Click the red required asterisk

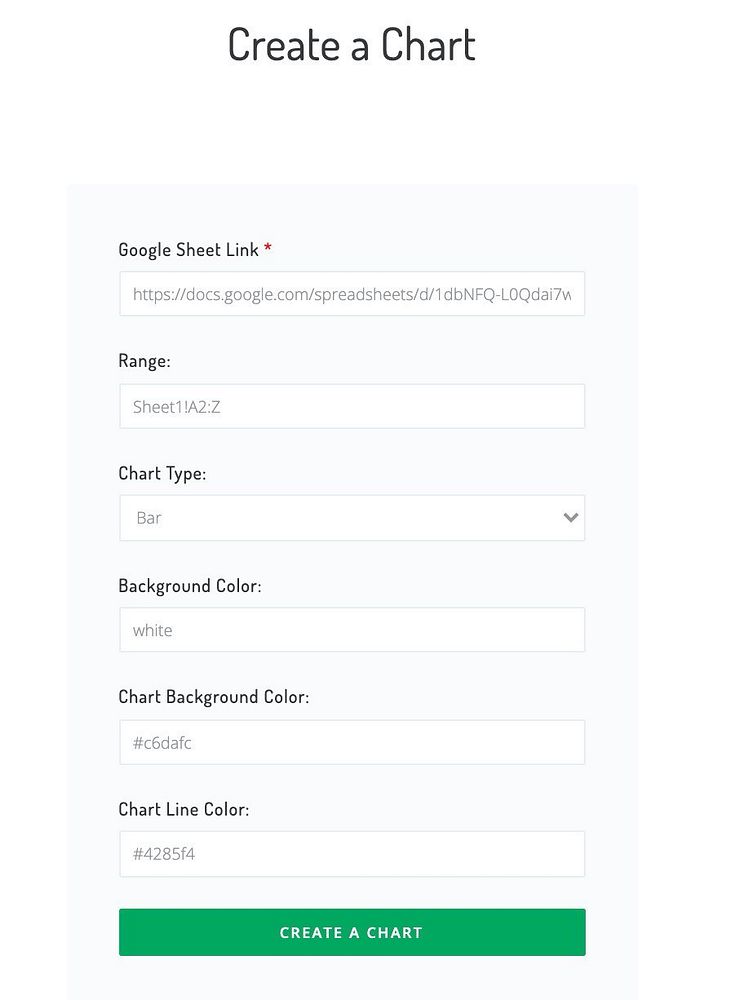pos(268,248)
